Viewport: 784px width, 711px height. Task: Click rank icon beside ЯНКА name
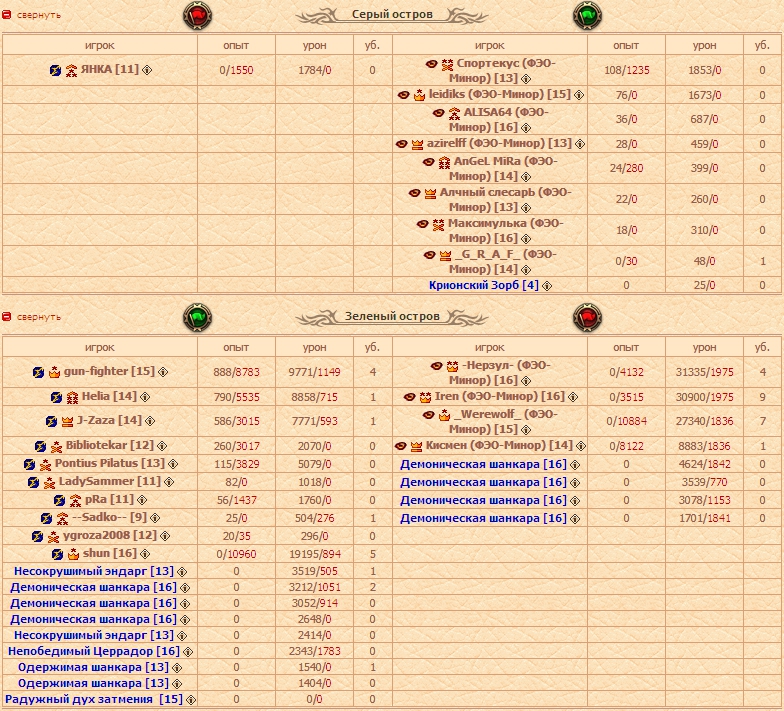tap(72, 70)
